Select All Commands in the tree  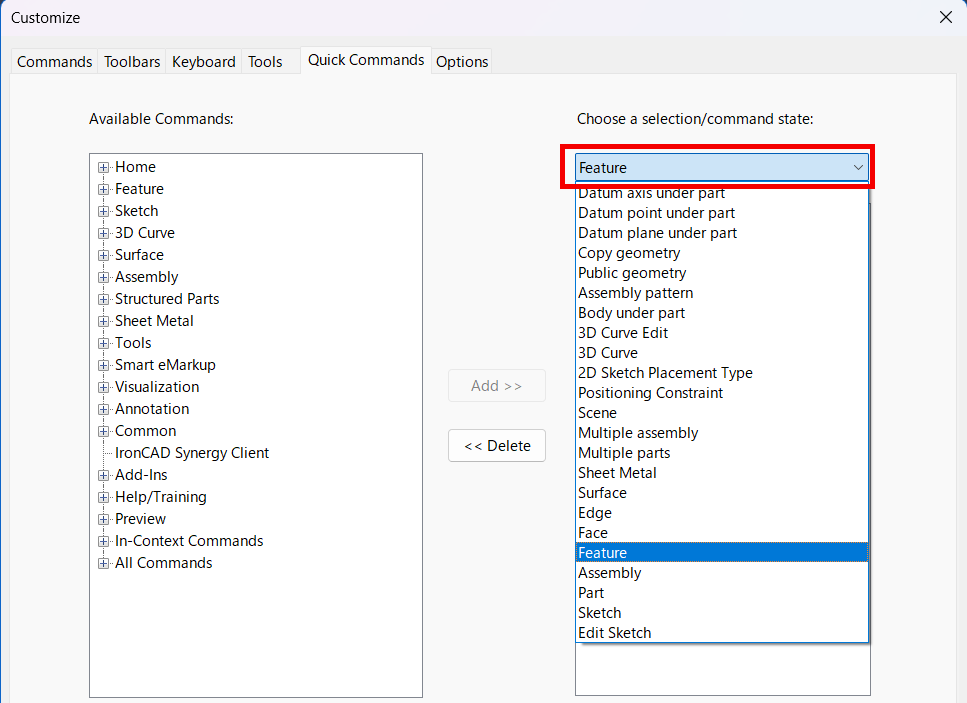(x=163, y=563)
